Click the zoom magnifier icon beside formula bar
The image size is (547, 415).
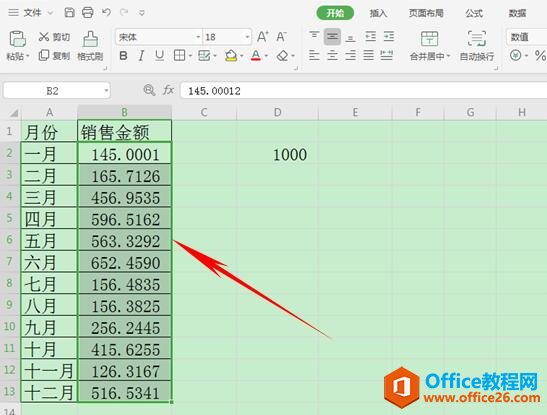pos(149,90)
